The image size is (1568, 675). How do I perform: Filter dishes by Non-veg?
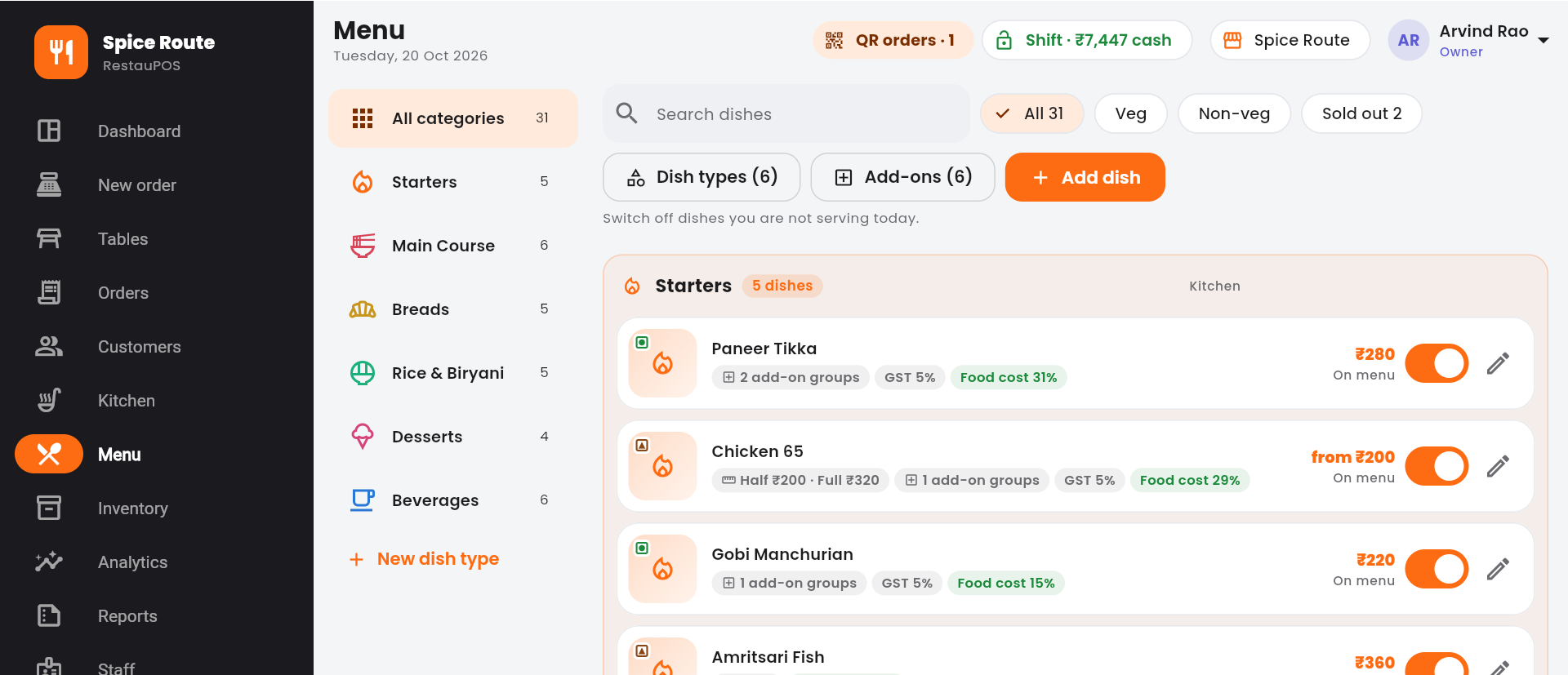tap(1234, 113)
